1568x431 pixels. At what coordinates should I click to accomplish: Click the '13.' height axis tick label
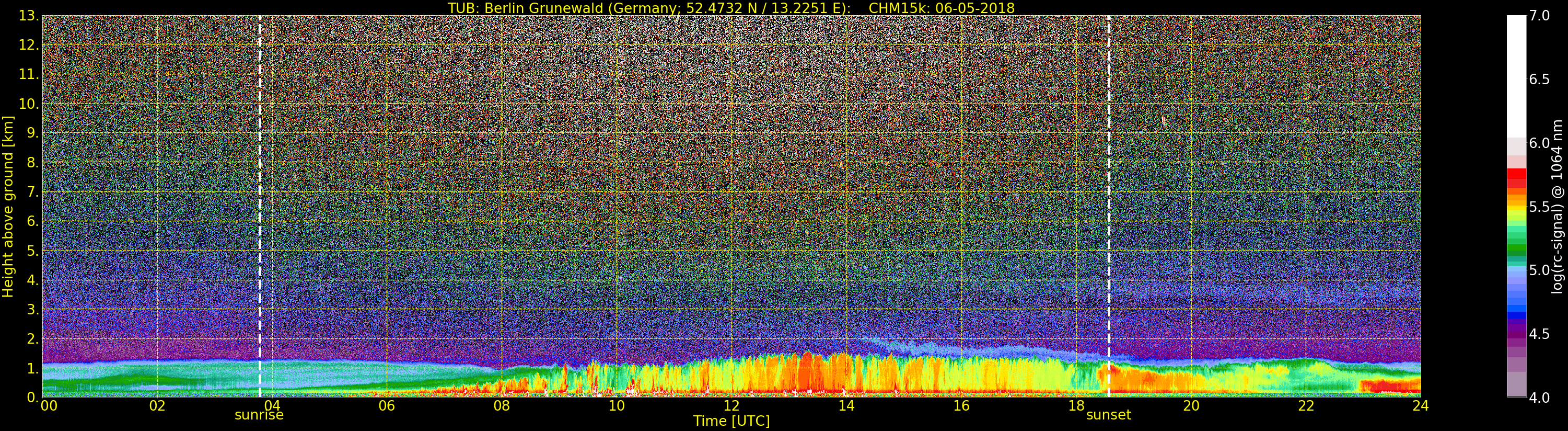pyautogui.click(x=29, y=16)
